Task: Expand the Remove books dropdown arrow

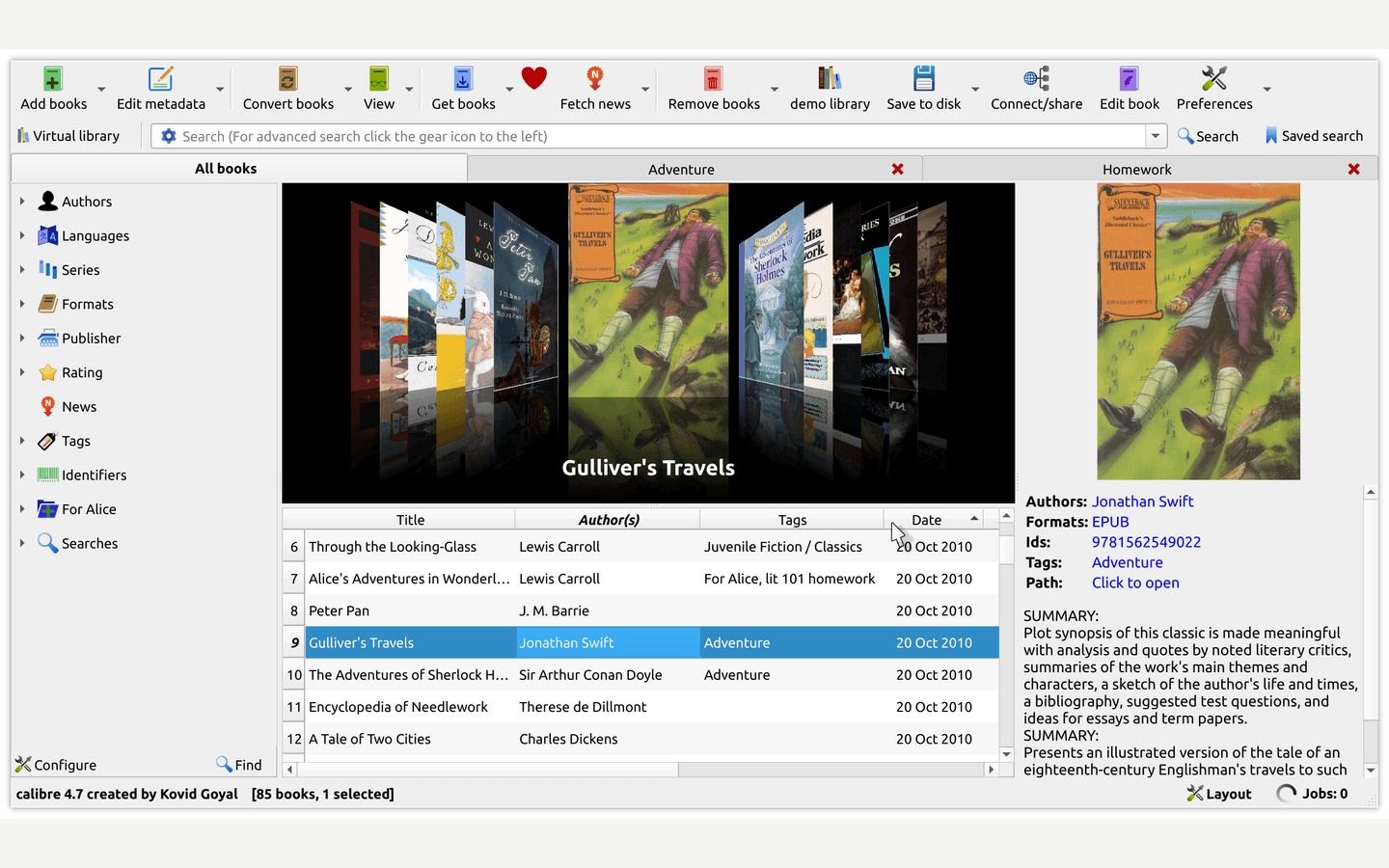Action: pos(775,90)
